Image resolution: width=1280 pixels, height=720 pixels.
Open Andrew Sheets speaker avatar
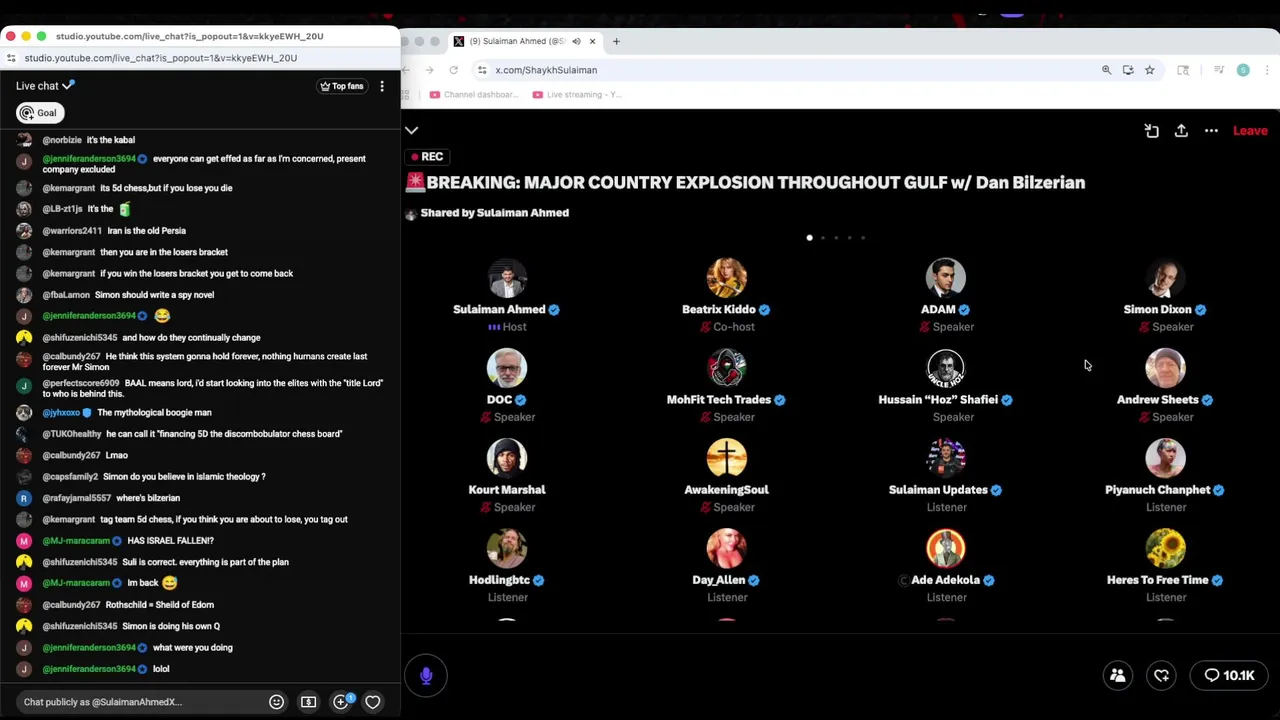point(1166,368)
